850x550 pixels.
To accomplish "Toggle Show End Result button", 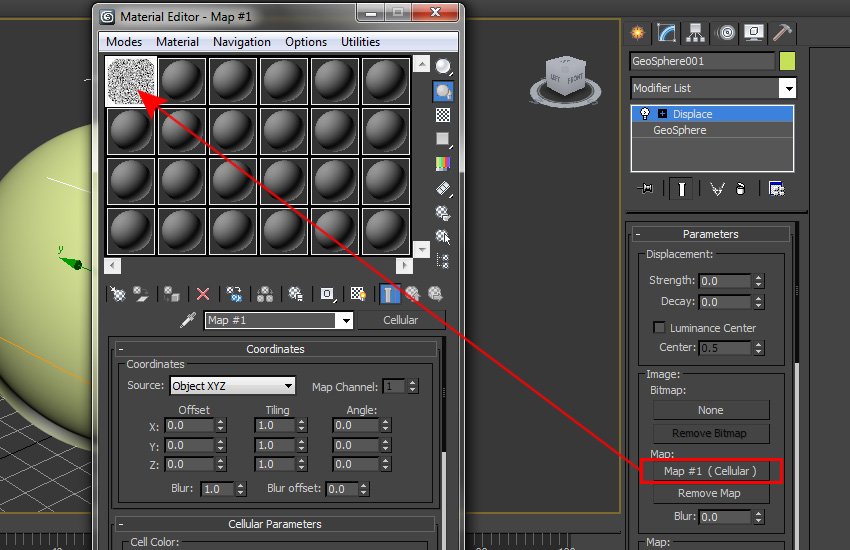I will click(681, 188).
